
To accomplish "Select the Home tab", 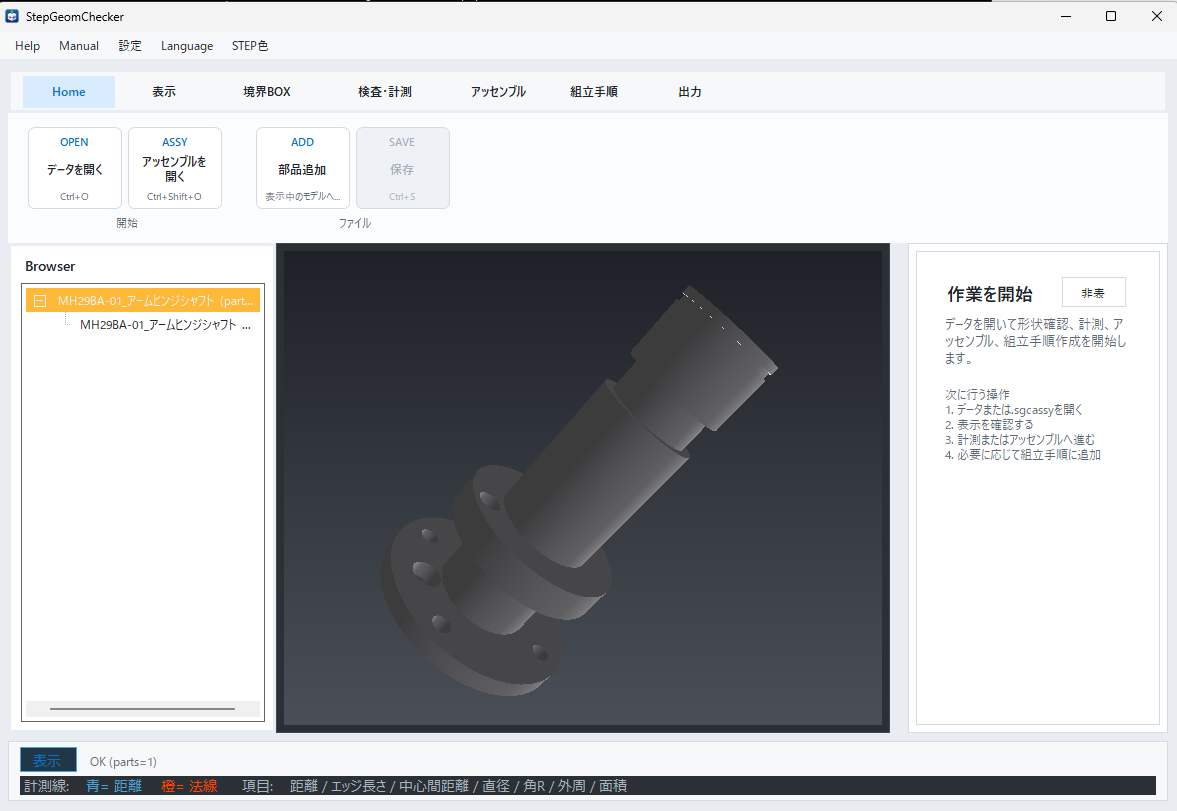I will [x=69, y=92].
